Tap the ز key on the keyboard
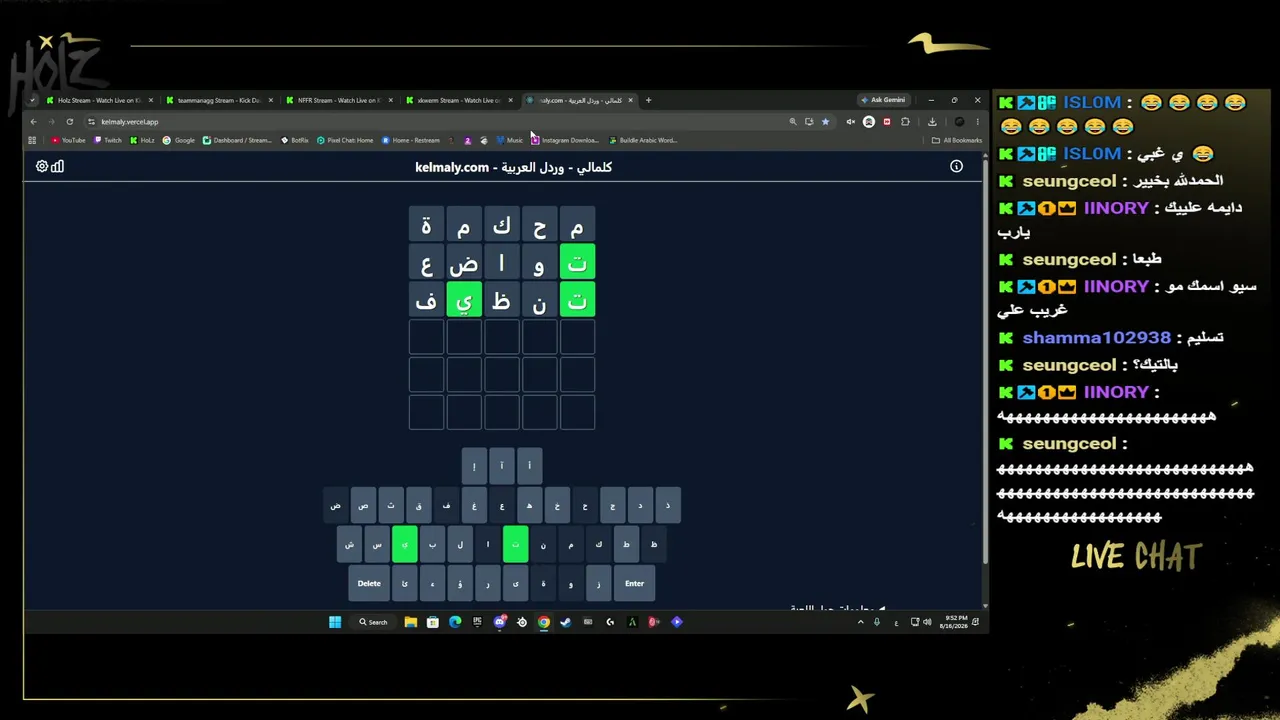 (x=598, y=584)
